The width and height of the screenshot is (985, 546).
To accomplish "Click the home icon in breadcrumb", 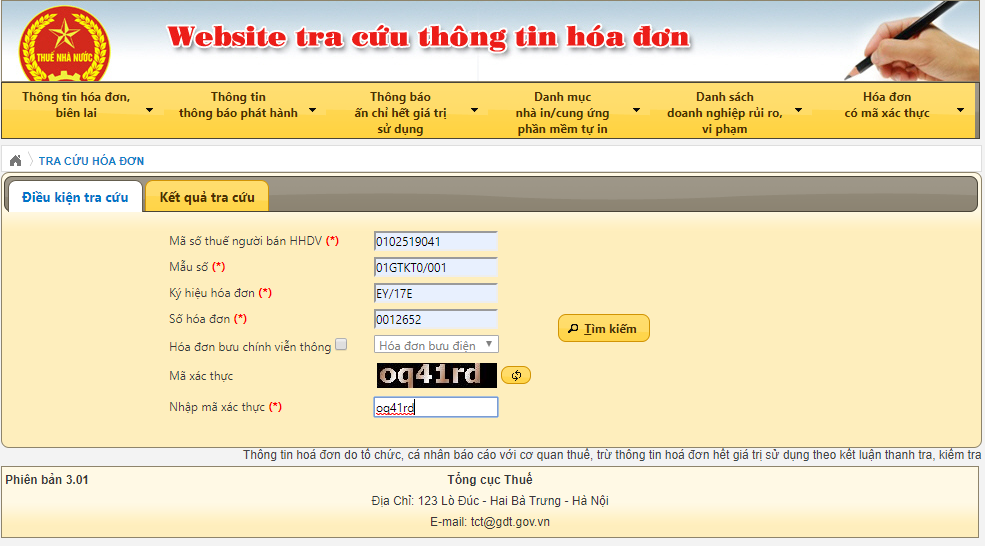I will (15, 161).
